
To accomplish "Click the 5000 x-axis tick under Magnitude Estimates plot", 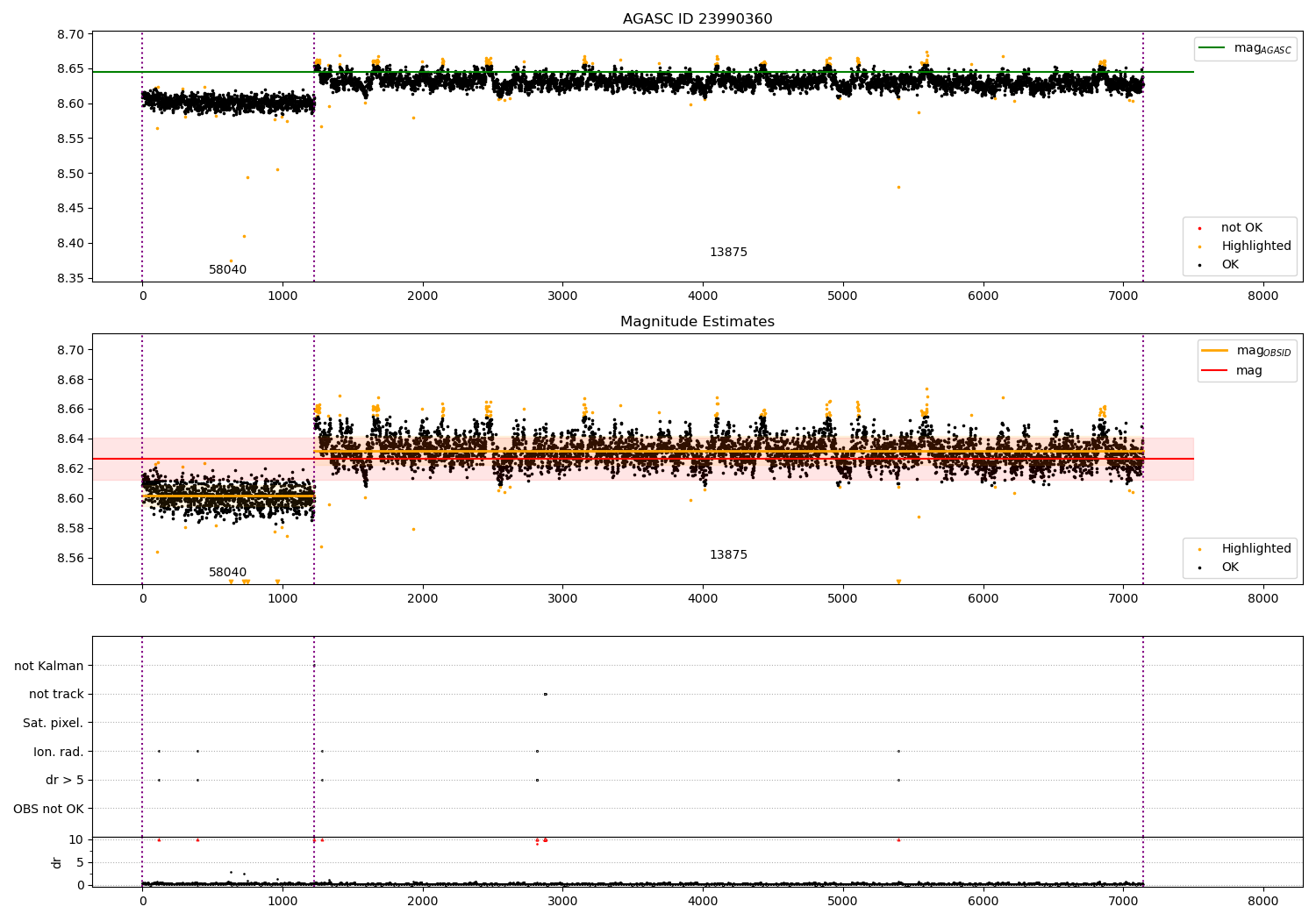I will point(843,599).
